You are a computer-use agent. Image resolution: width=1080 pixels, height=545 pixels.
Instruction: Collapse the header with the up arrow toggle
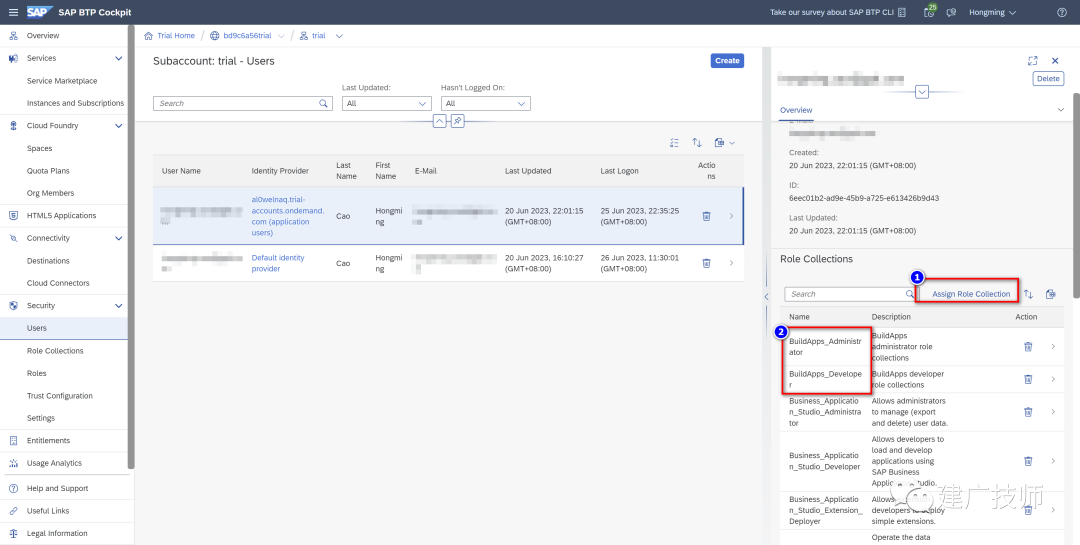click(439, 121)
